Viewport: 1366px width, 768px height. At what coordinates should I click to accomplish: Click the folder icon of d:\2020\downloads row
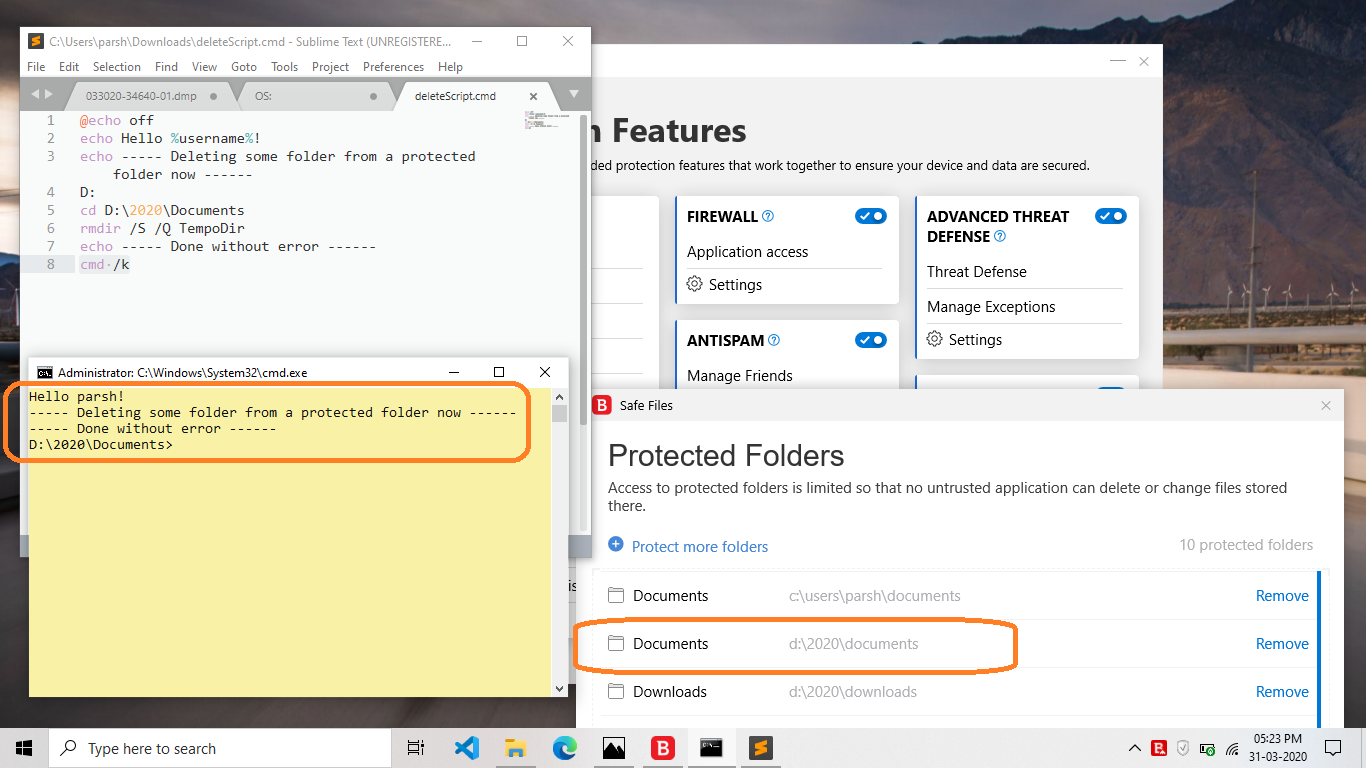[x=616, y=692]
